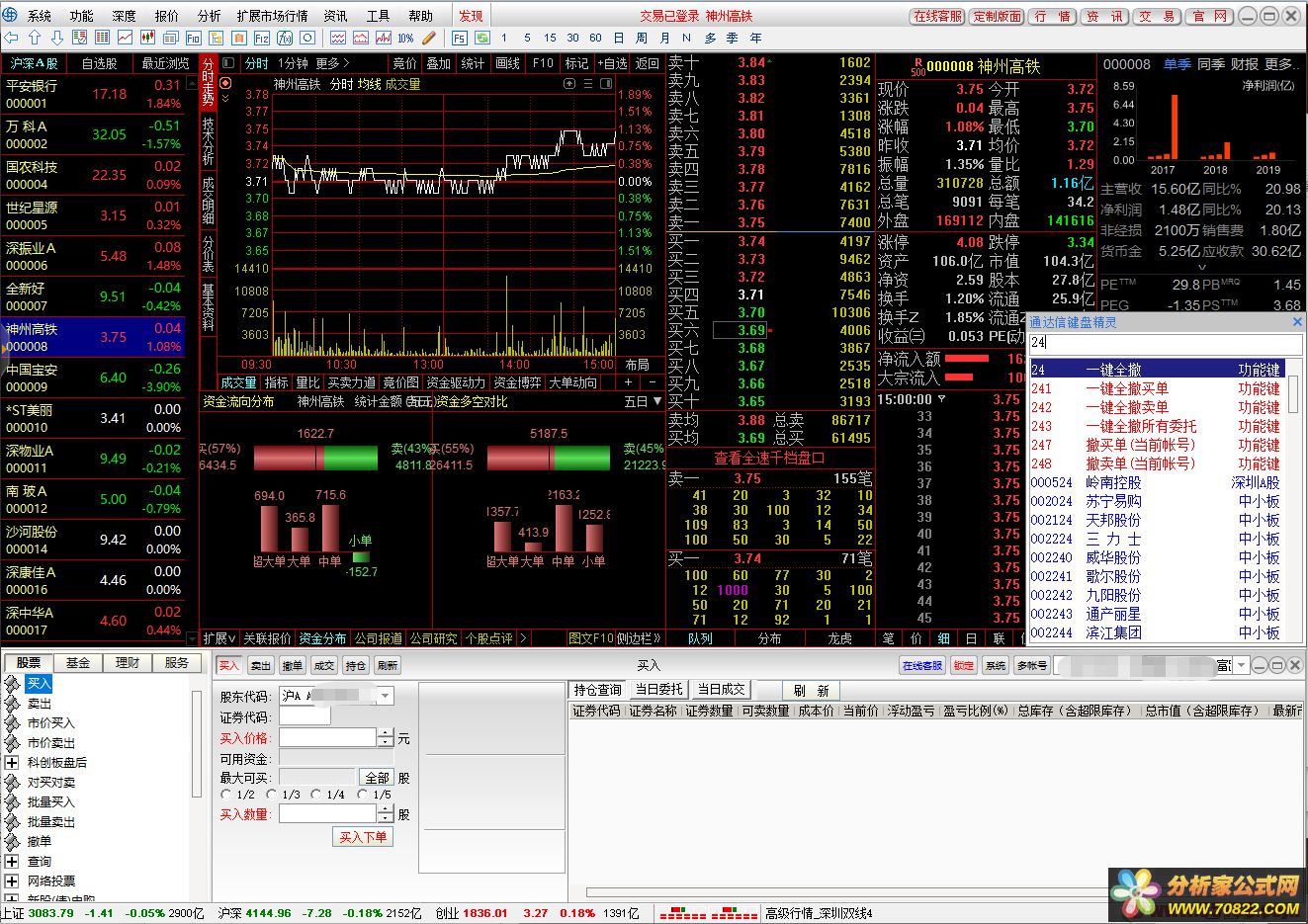Click the F12 toolbar icon
The width and height of the screenshot is (1308, 924).
[x=262, y=38]
